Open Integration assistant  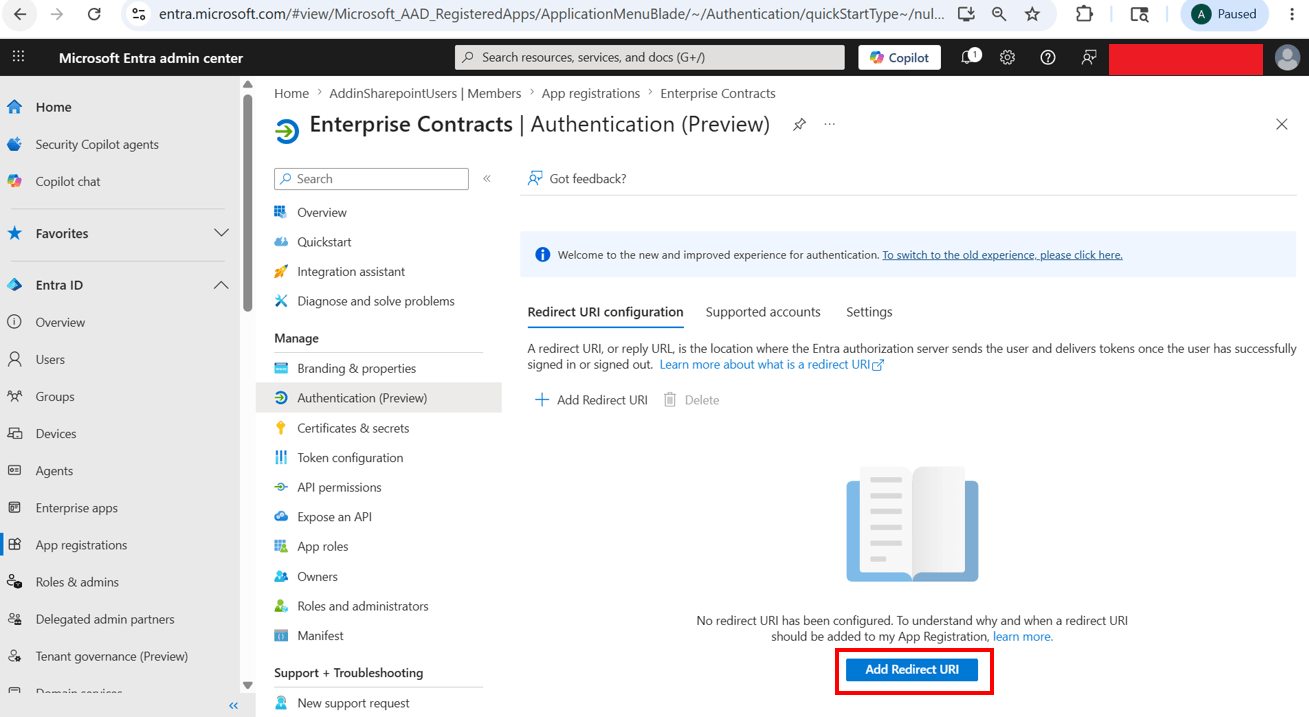[351, 271]
